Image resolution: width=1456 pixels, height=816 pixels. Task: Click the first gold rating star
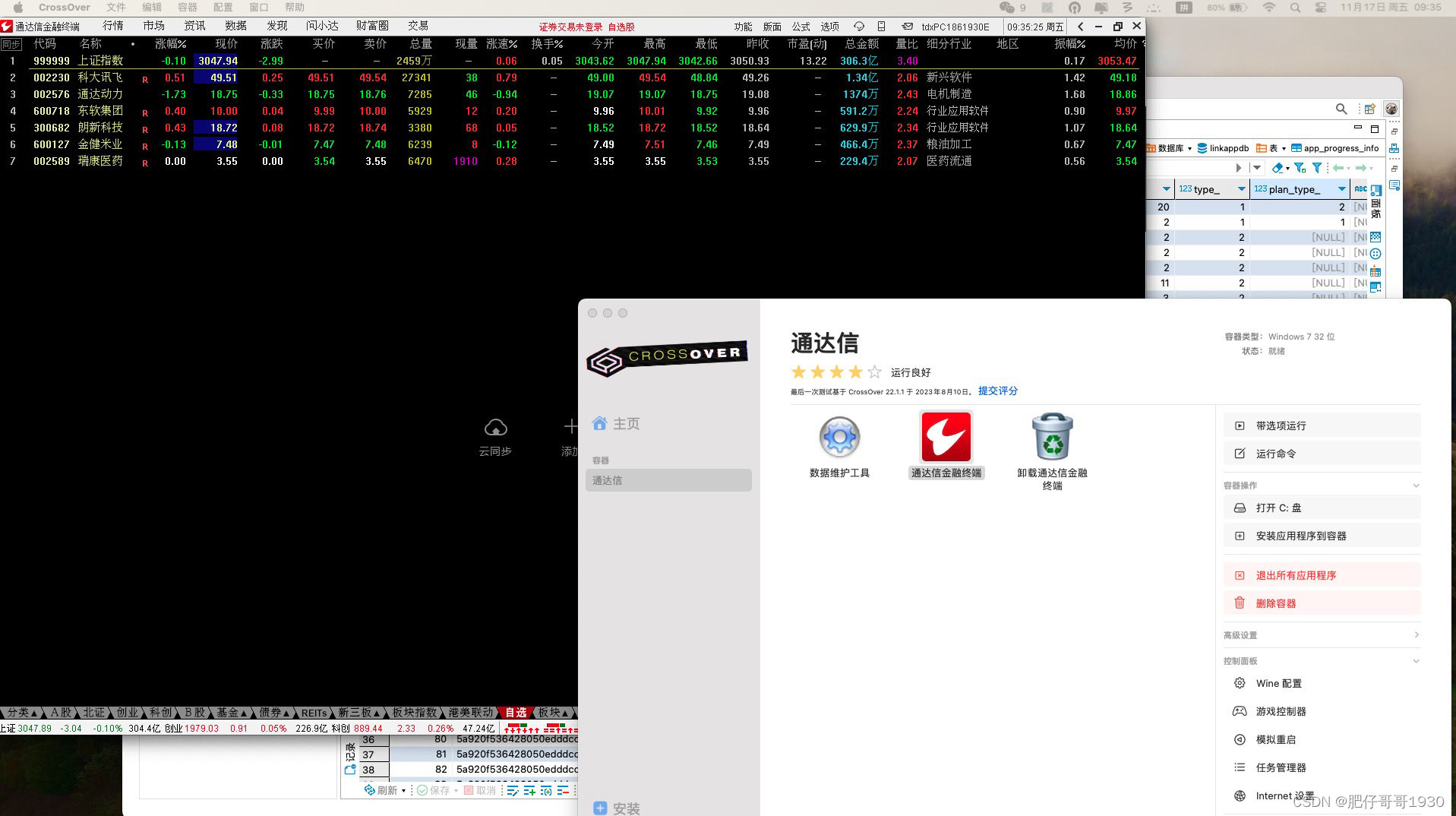tap(798, 372)
